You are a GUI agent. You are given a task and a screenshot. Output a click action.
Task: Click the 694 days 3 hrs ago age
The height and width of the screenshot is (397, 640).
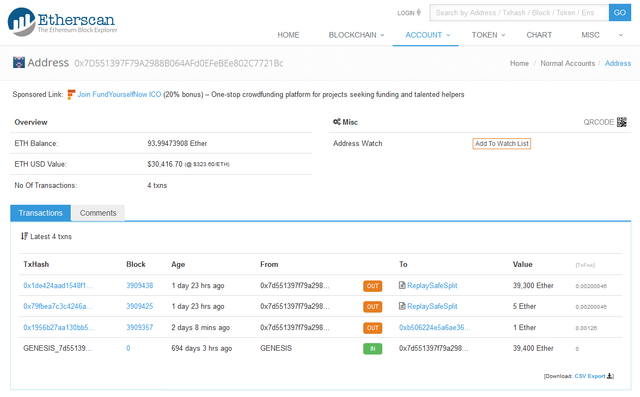tap(202, 348)
